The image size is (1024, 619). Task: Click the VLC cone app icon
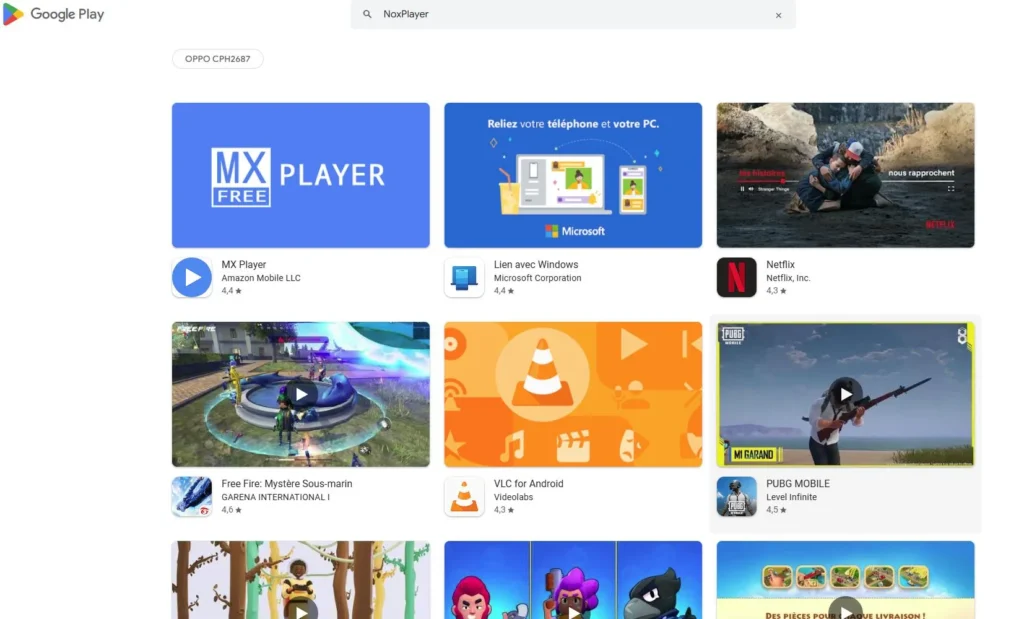(x=464, y=497)
